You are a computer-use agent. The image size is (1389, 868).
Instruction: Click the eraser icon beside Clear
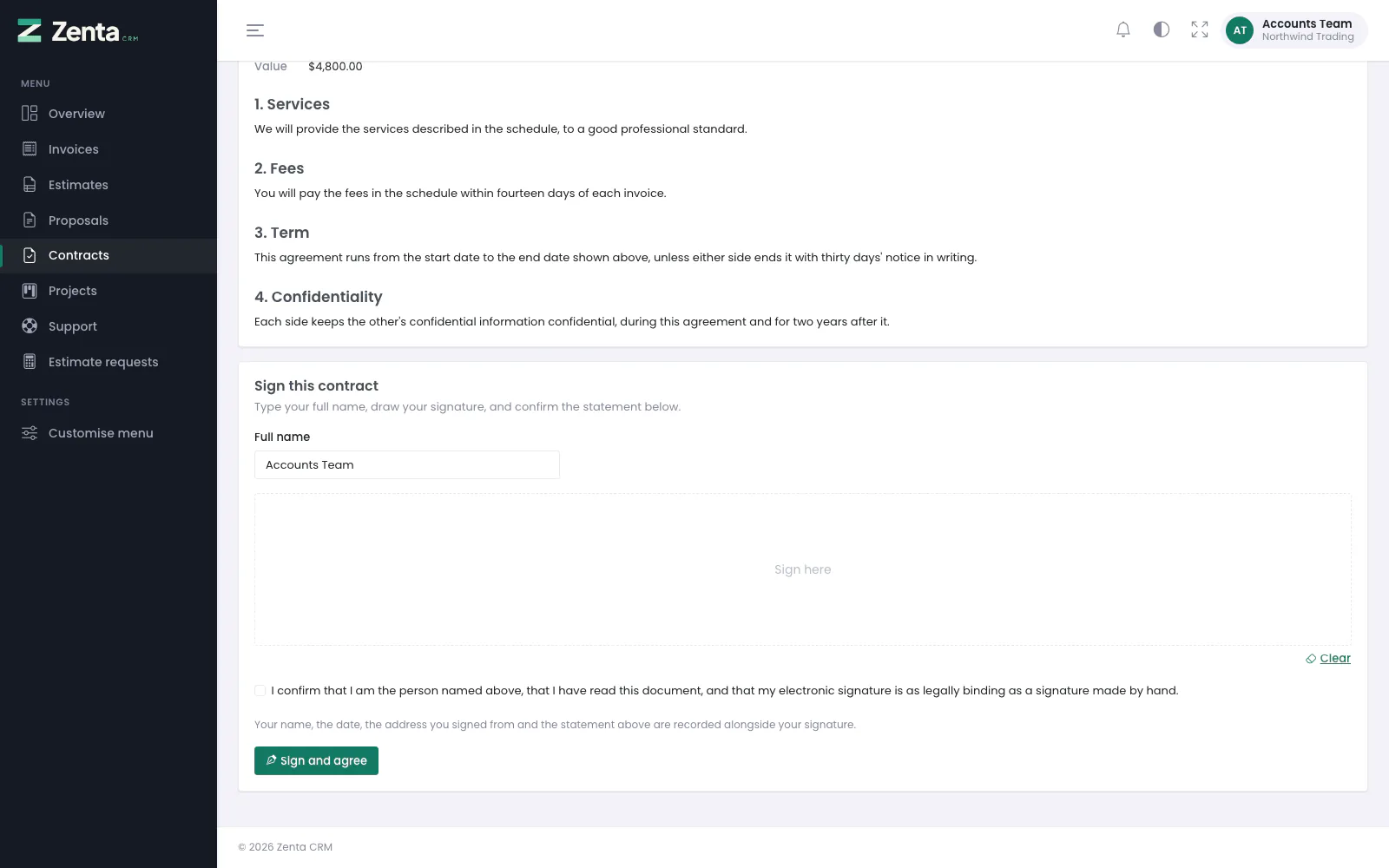point(1311,659)
